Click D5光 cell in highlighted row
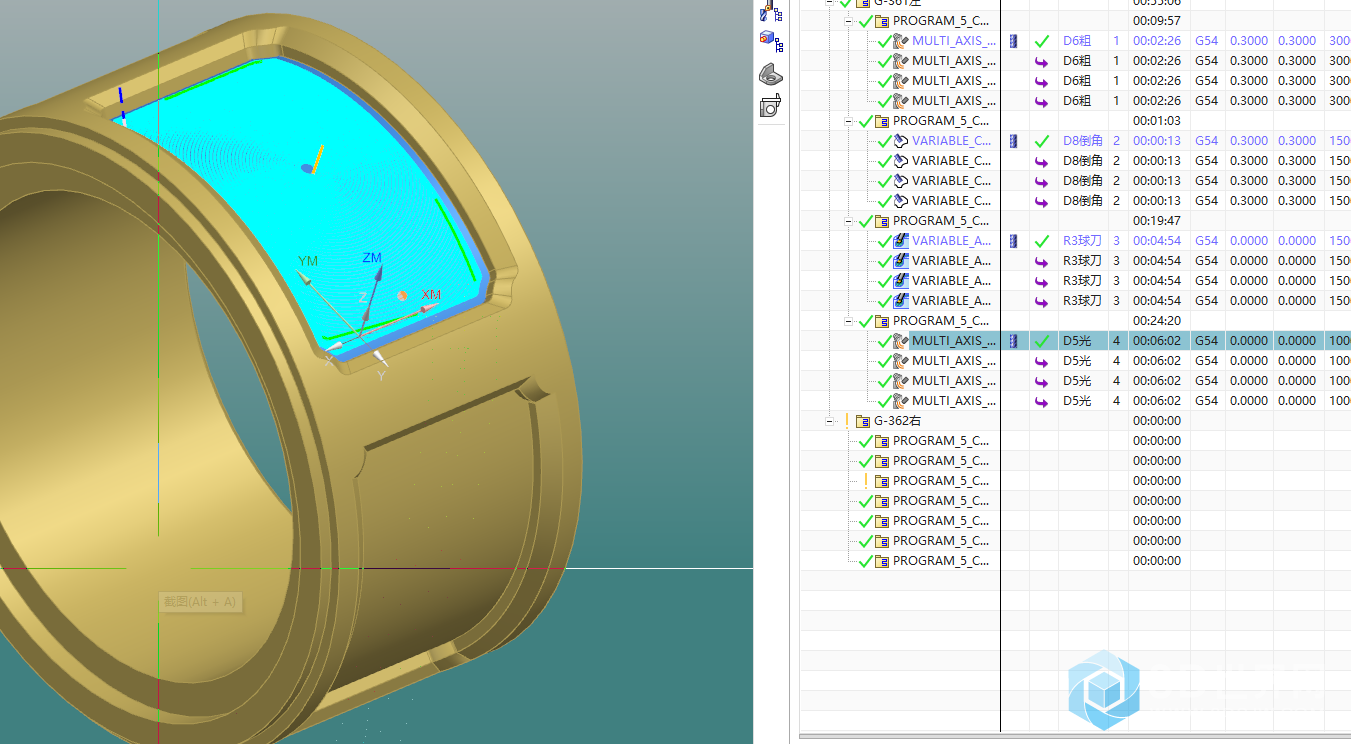Screen dimensions: 1351x744 coord(1077,341)
